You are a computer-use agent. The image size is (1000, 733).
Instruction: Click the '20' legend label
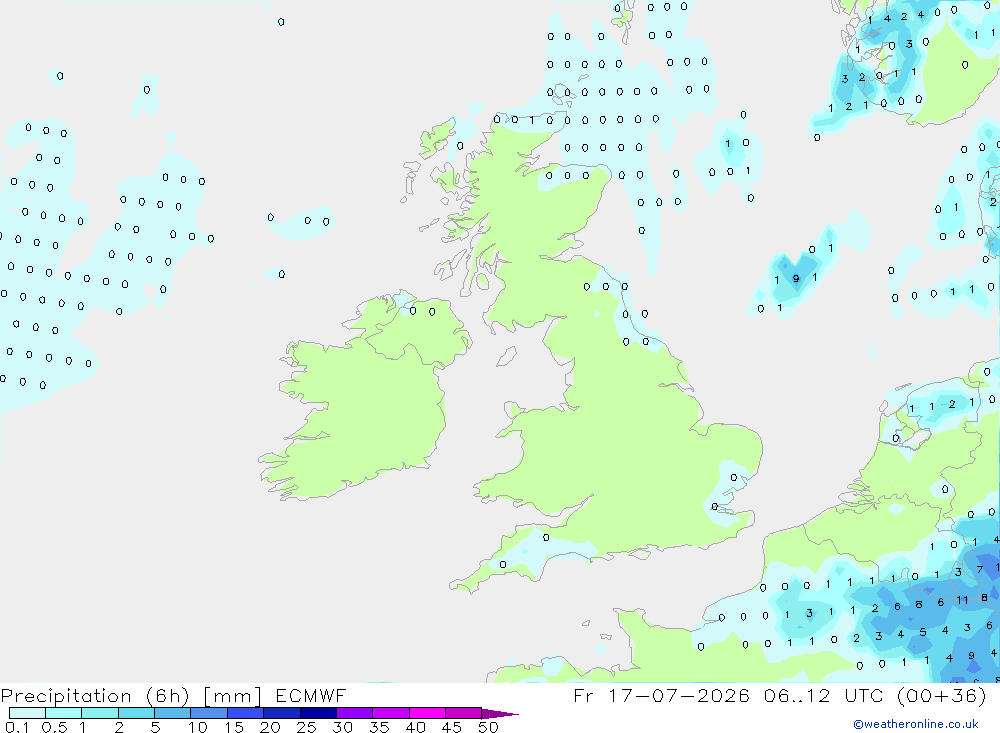(x=270, y=727)
